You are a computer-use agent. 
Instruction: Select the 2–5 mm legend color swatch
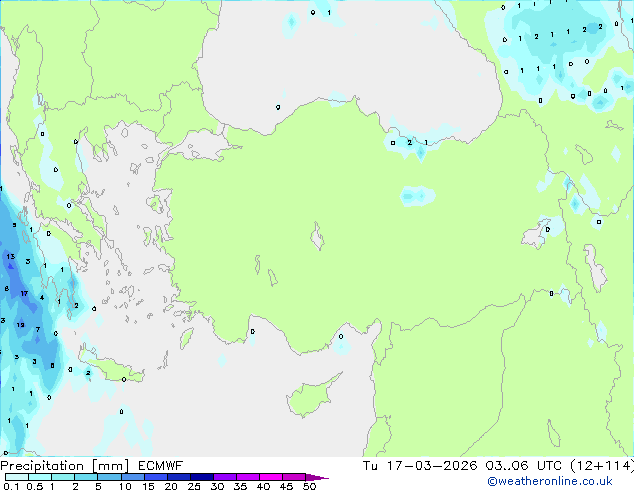(x=86, y=477)
